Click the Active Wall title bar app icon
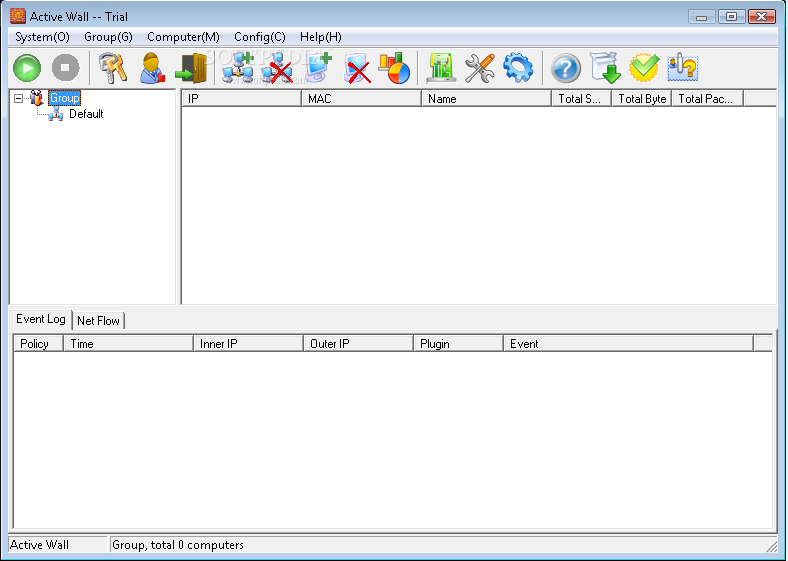The width and height of the screenshot is (788, 561). point(18,16)
